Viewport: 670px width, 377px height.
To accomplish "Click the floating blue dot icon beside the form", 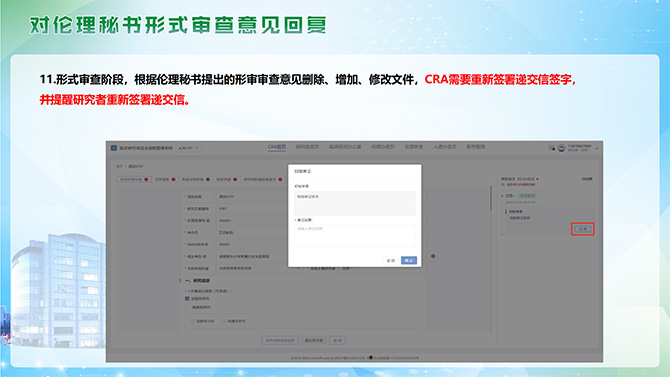I will pyautogui.click(x=433, y=256).
